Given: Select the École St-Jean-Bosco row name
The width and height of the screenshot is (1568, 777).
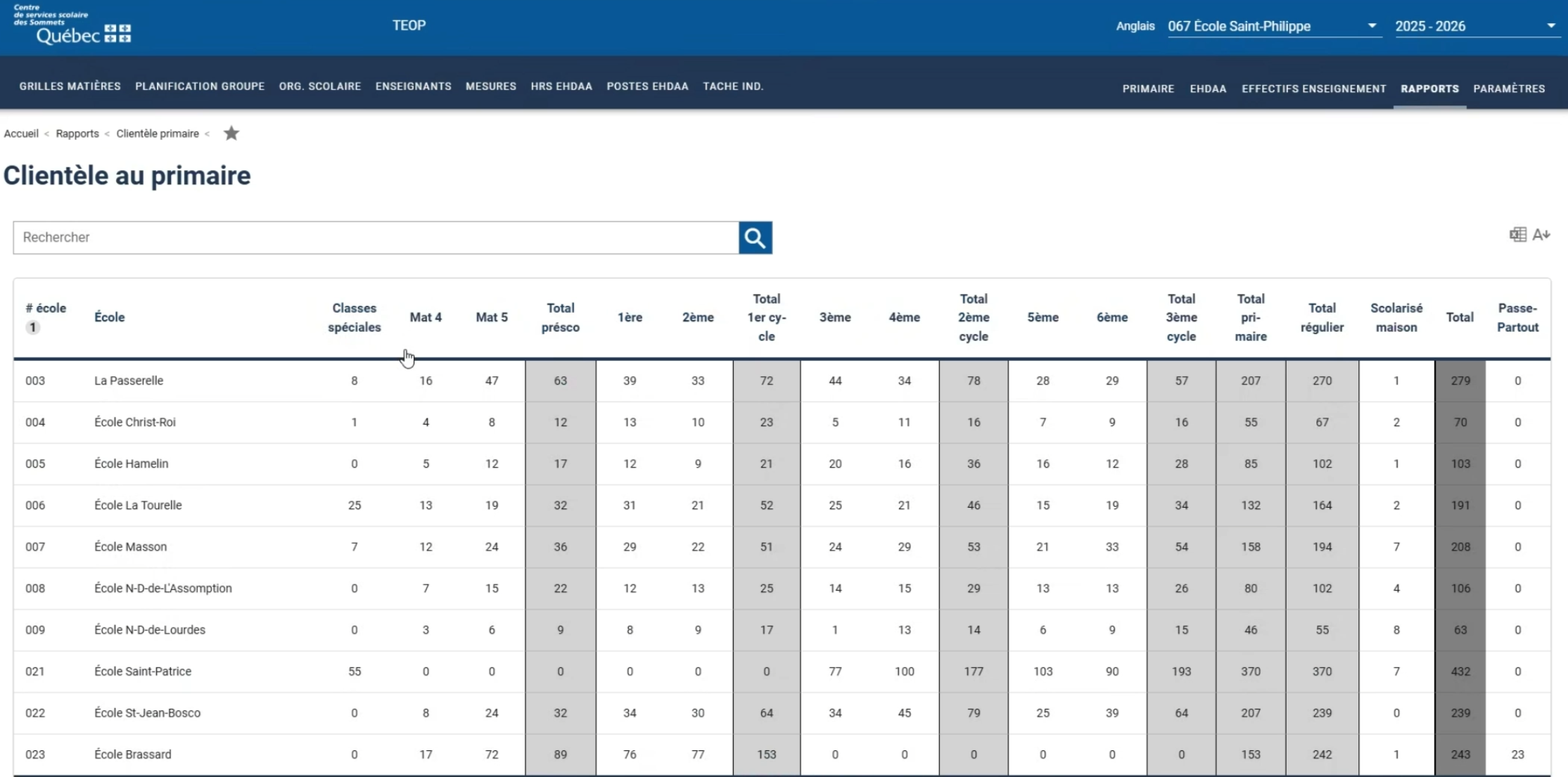Looking at the screenshot, I should click(148, 712).
